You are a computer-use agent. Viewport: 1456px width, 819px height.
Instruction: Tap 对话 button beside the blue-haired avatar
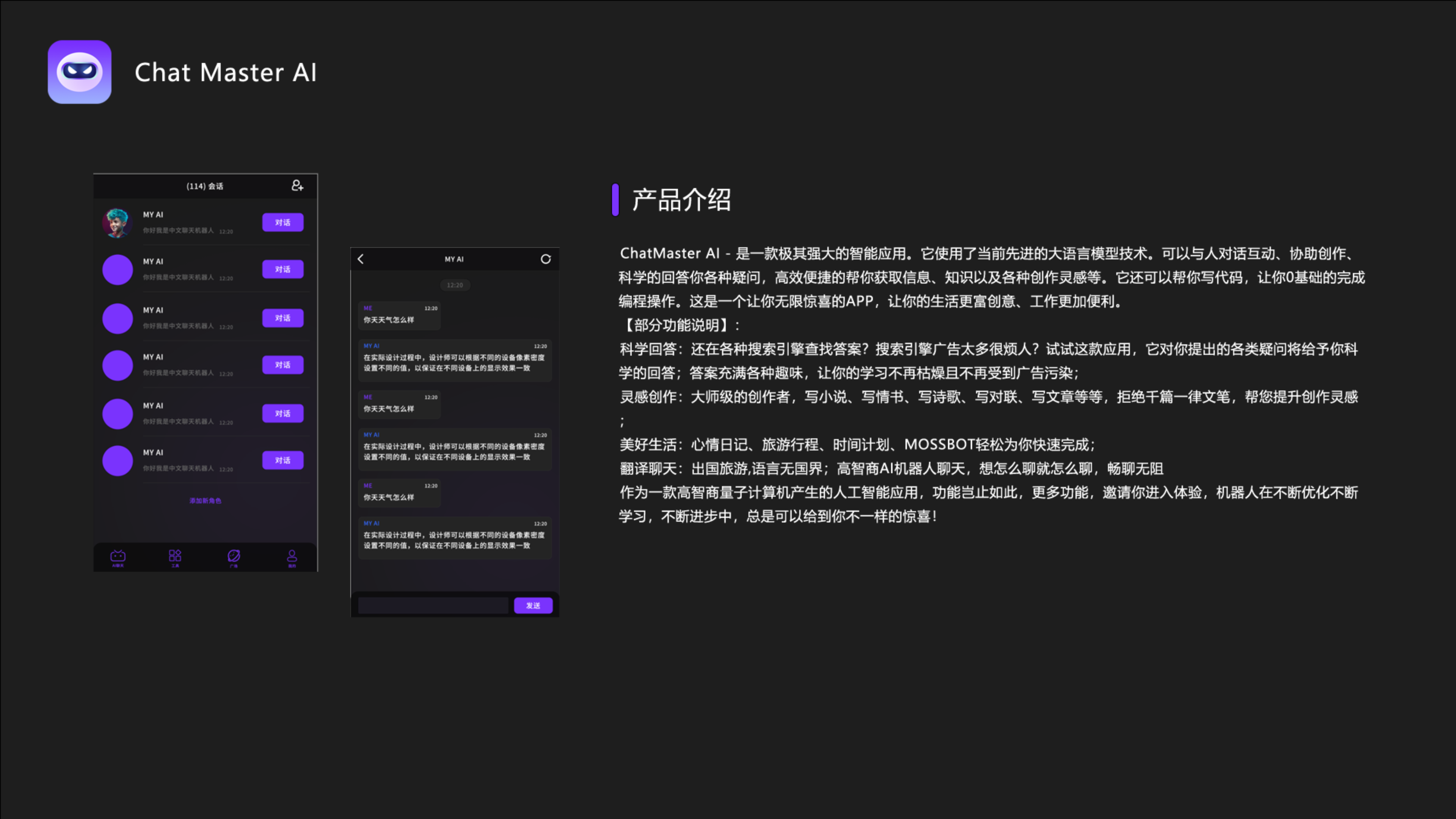[282, 222]
